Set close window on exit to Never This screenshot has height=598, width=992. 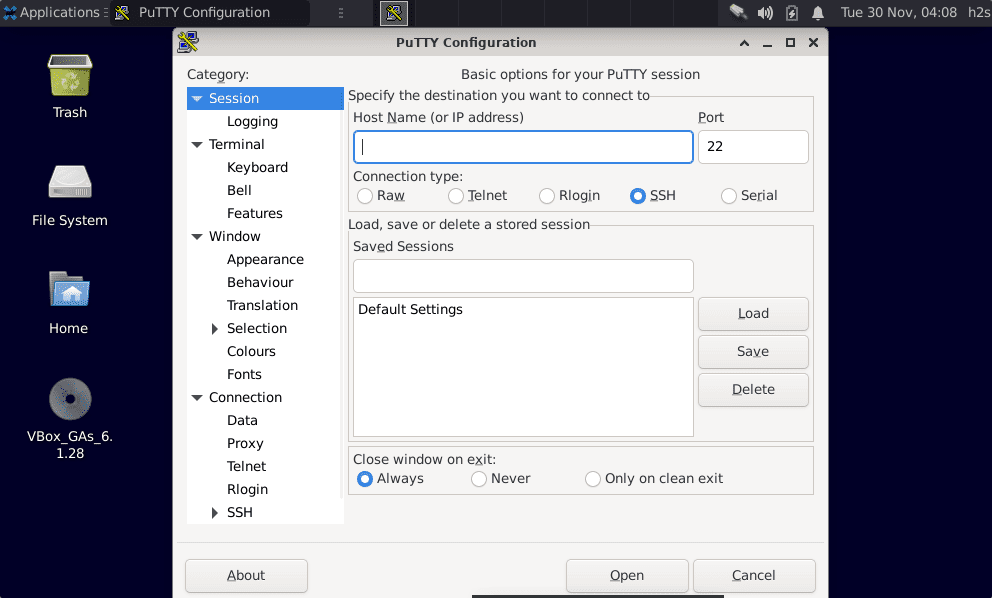coord(478,479)
